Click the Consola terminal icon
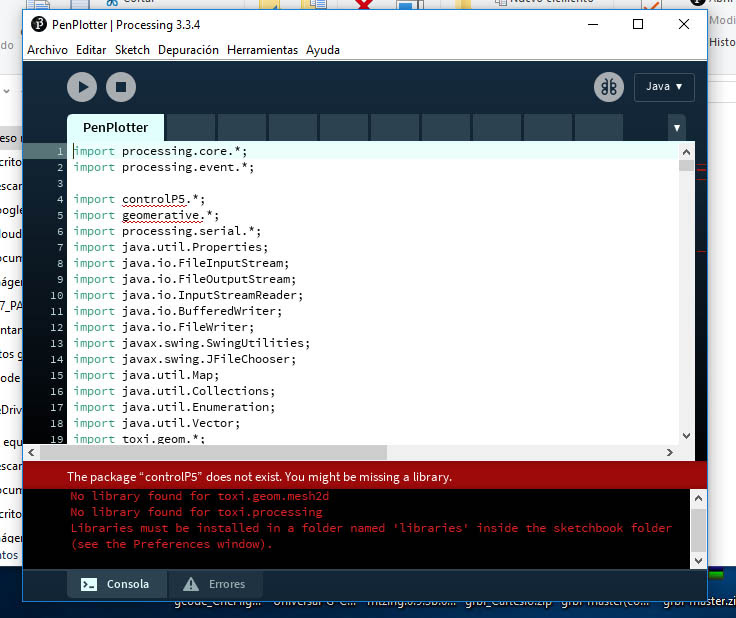The image size is (736, 618). point(89,584)
